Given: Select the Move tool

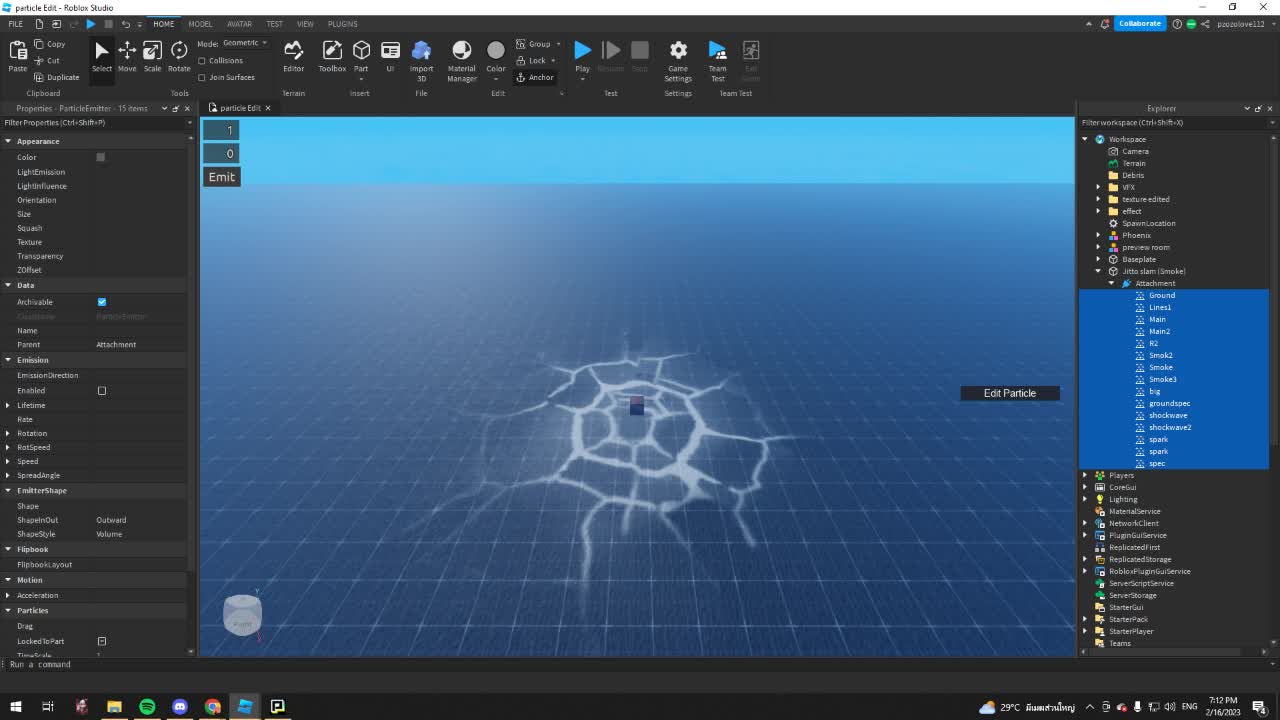Looking at the screenshot, I should tap(127, 56).
